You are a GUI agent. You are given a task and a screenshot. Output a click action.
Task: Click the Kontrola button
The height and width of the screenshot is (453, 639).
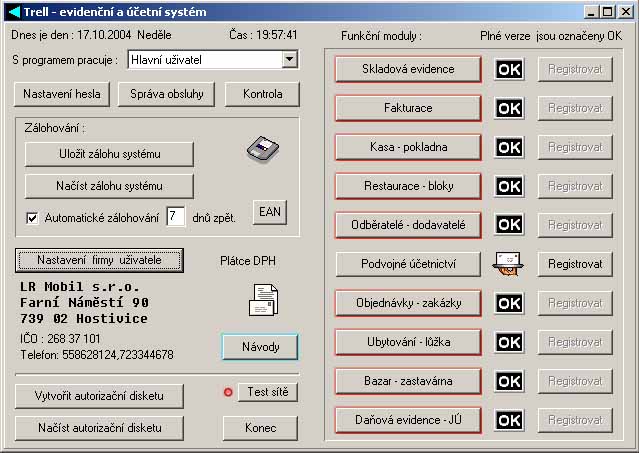tap(262, 94)
